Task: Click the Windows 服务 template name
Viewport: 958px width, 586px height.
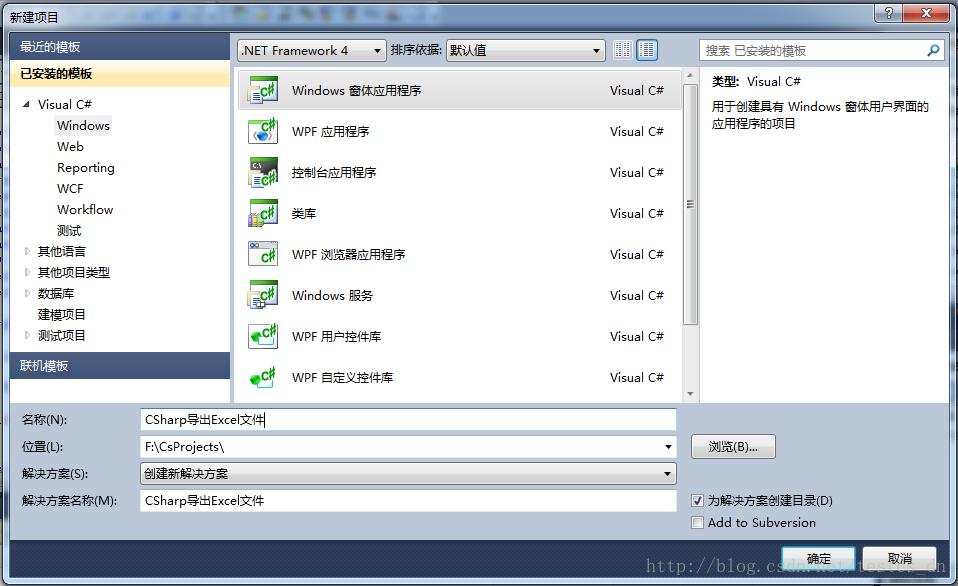Action: pyautogui.click(x=332, y=295)
